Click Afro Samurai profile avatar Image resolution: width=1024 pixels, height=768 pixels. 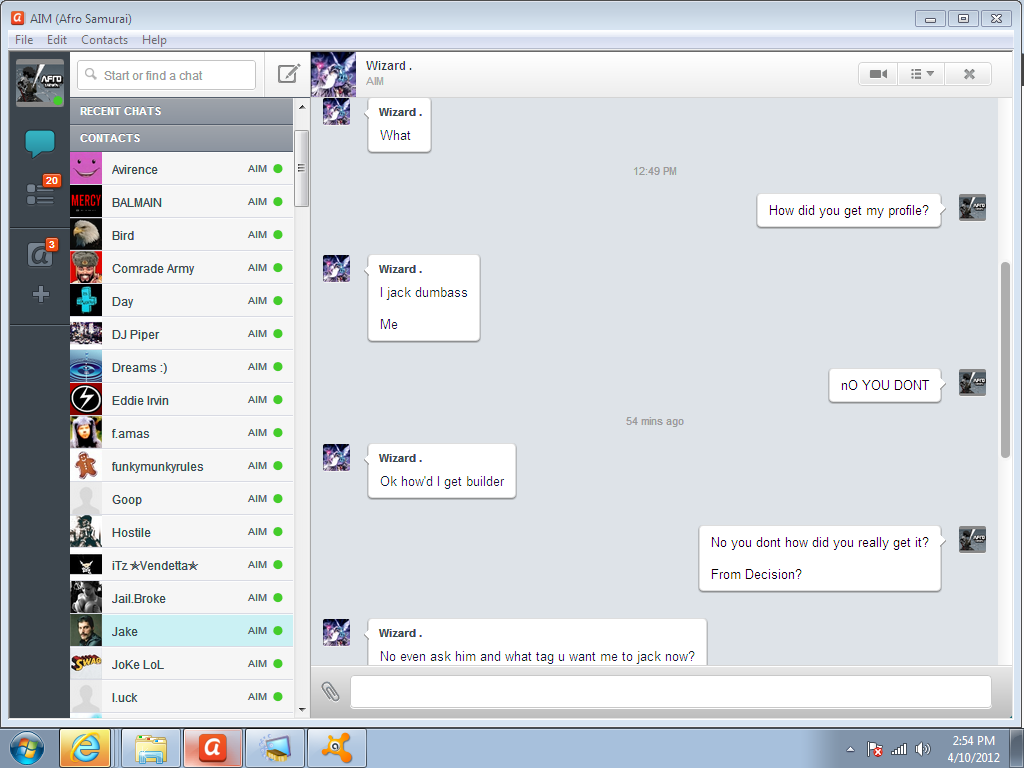click(x=40, y=82)
